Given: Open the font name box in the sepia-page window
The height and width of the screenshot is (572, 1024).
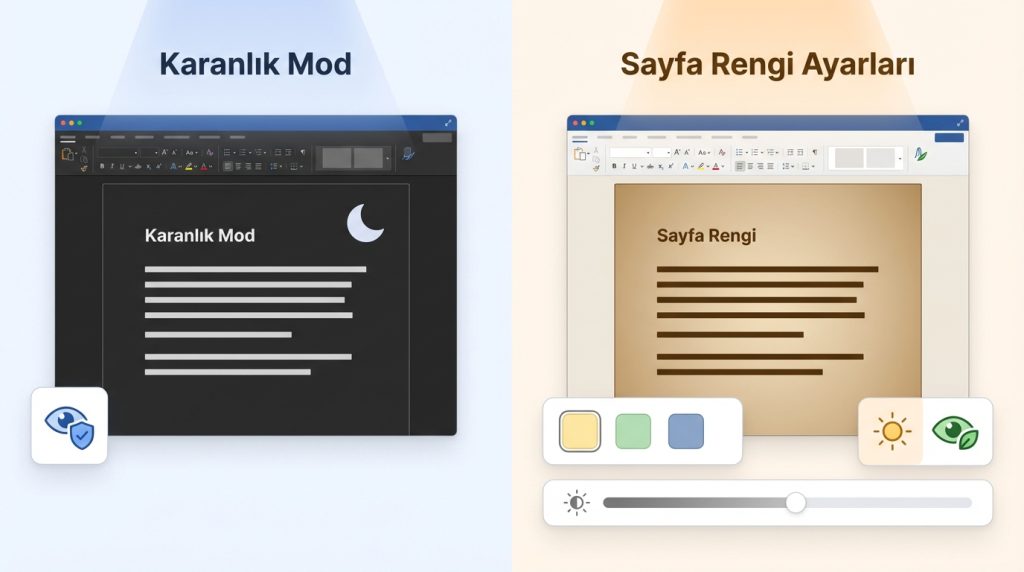Looking at the screenshot, I should click(x=630, y=152).
